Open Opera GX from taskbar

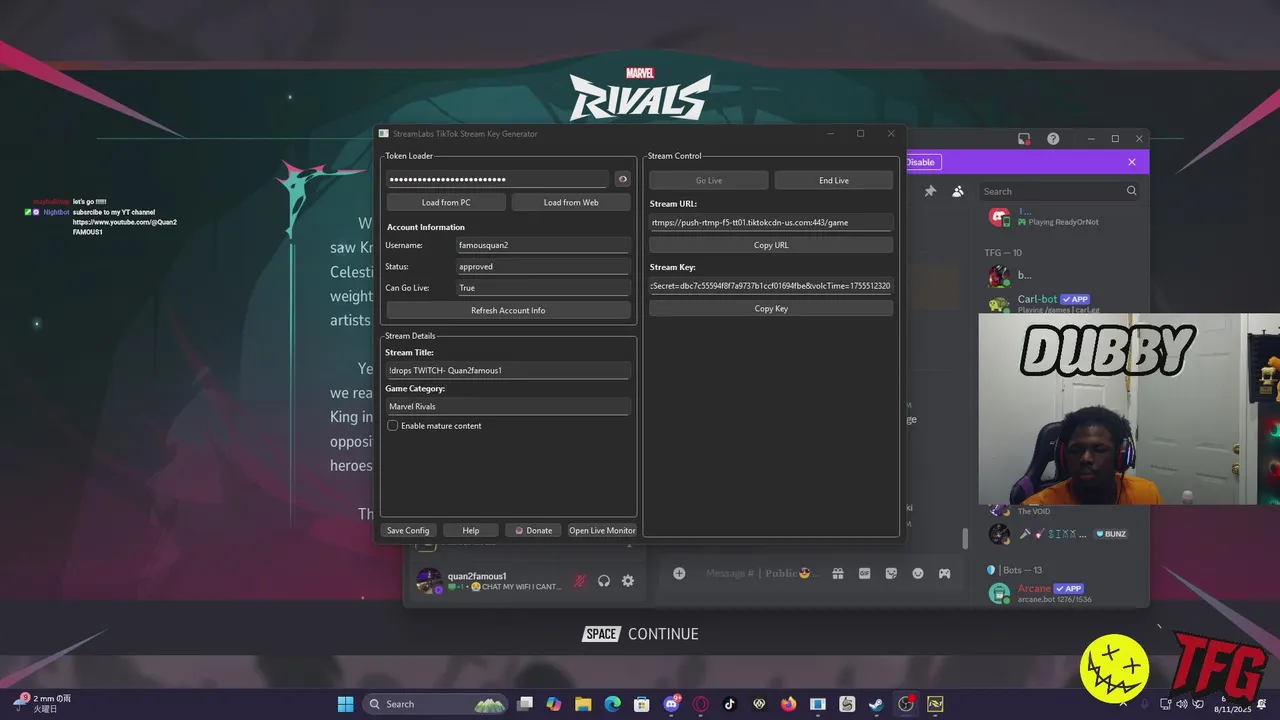point(700,704)
